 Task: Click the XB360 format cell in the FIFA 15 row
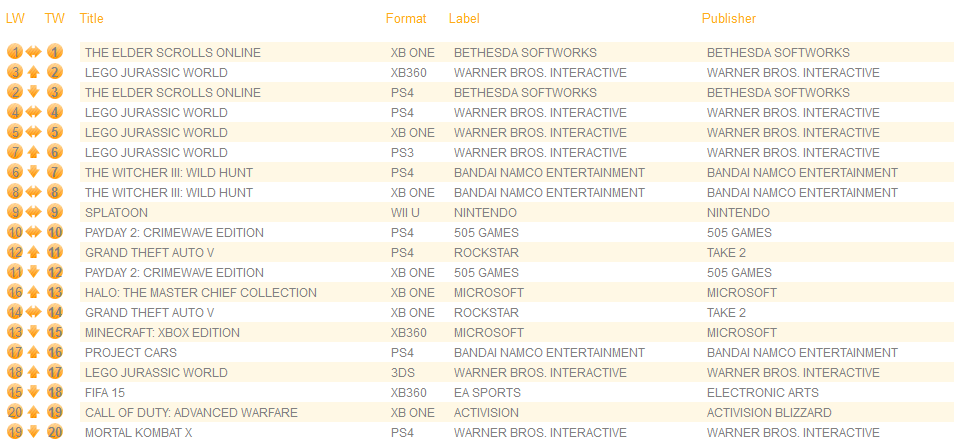coord(409,393)
